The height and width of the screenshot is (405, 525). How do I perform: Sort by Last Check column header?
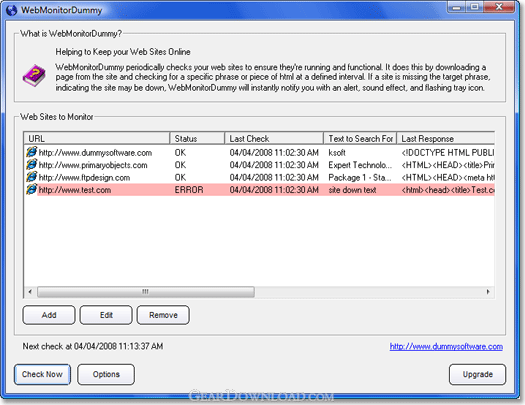point(274,139)
